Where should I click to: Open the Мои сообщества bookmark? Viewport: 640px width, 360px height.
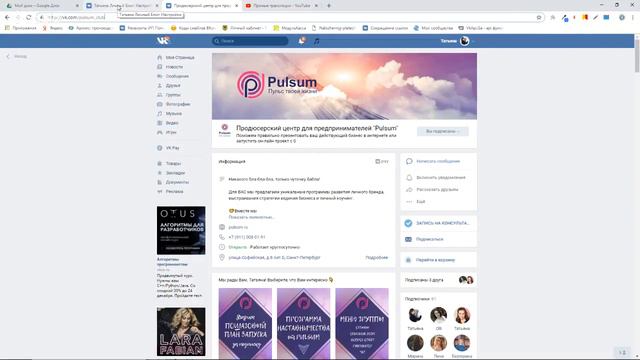[x=433, y=28]
